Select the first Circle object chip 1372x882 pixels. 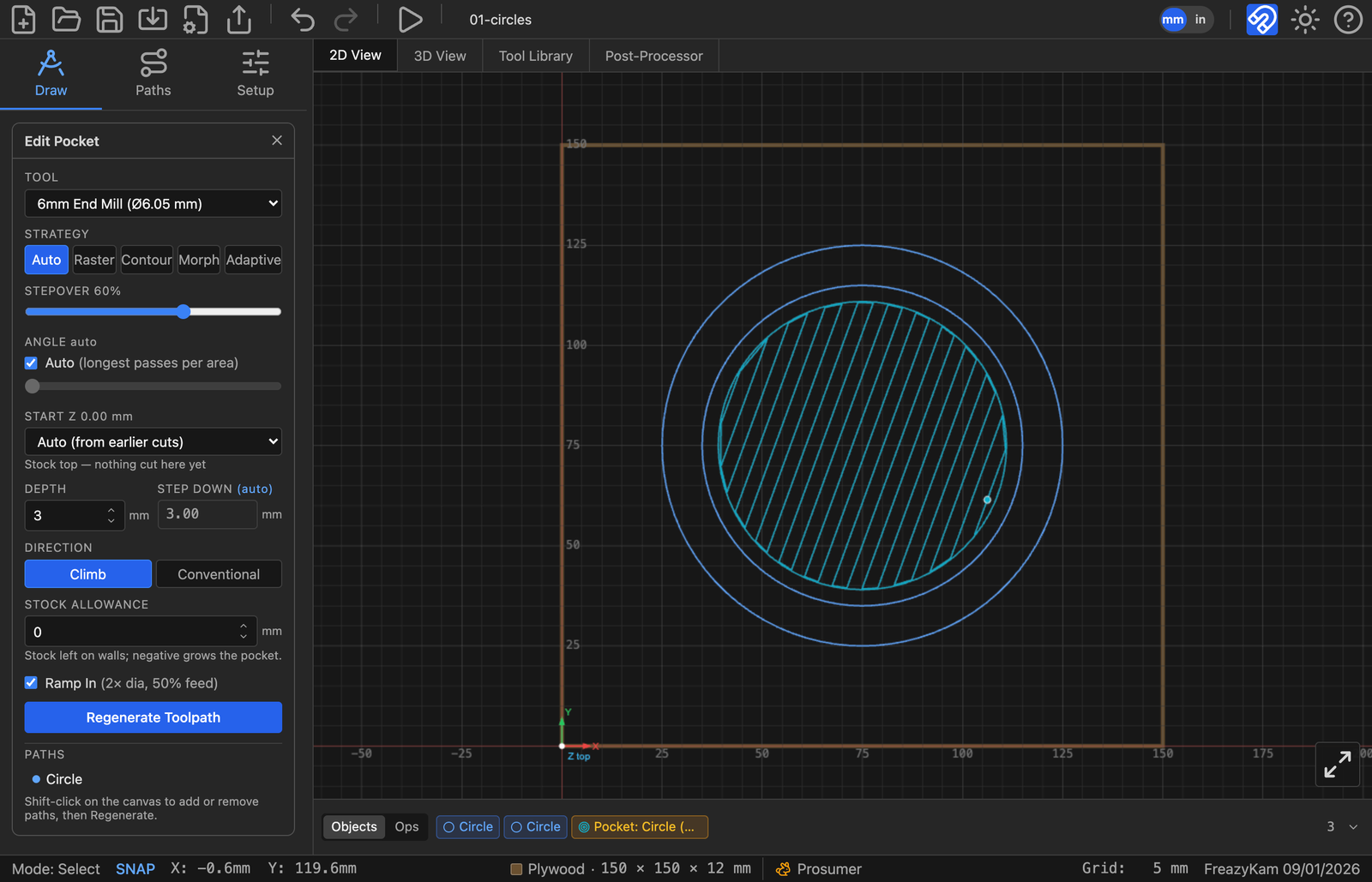pyautogui.click(x=468, y=827)
